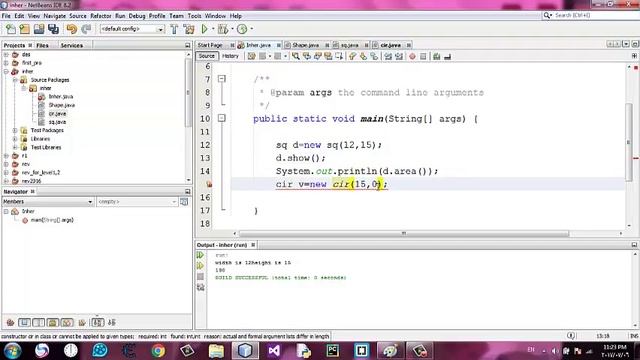
Task: Click the red Start Macro Recording icon
Action: 412,56
